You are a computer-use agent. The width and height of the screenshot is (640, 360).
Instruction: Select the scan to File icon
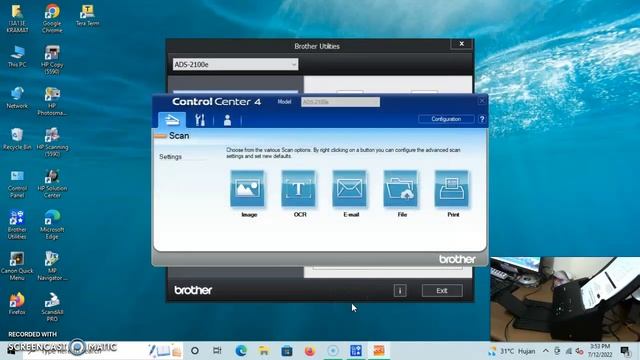(400, 189)
